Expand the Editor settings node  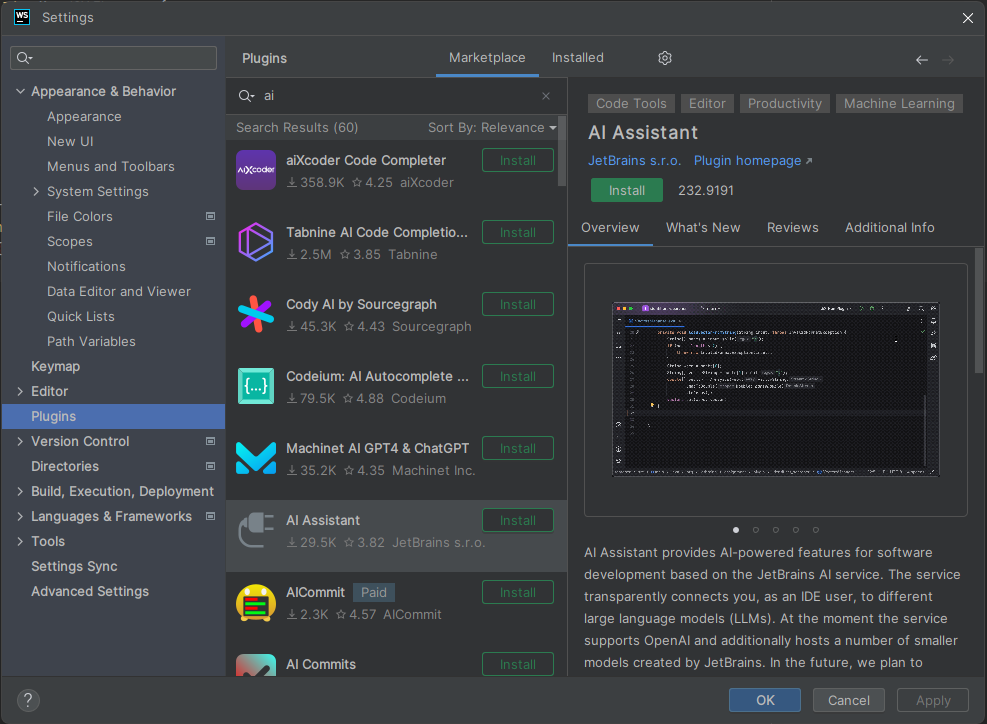pyautogui.click(x=20, y=391)
